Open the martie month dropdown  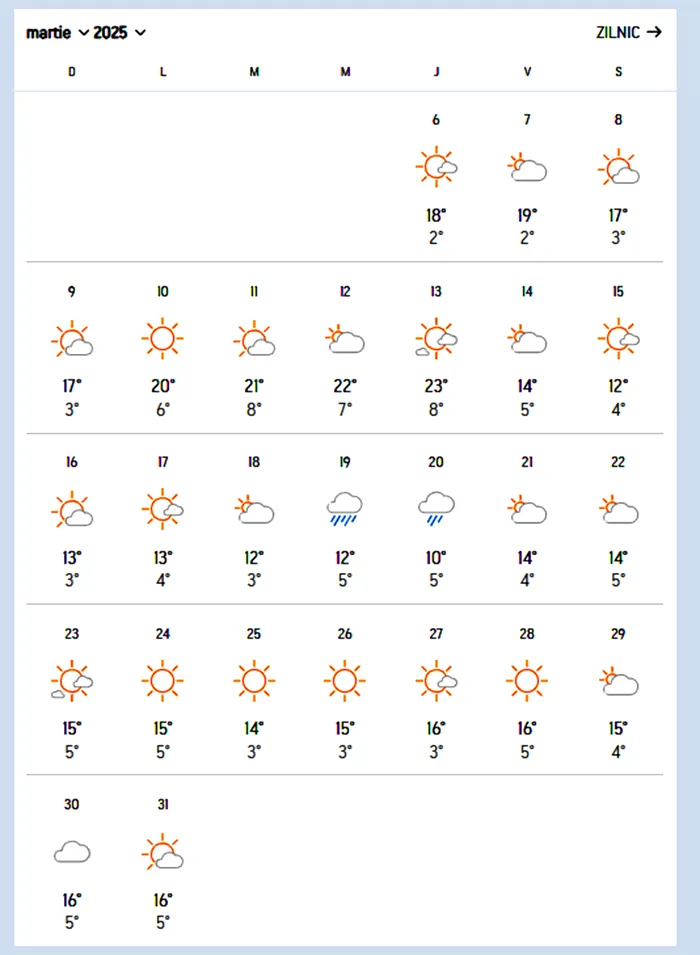56,33
